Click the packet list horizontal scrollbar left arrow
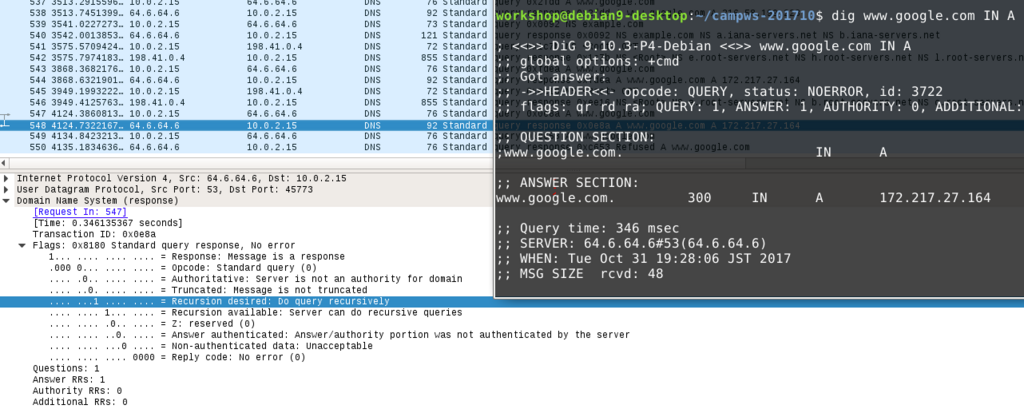The height and width of the screenshot is (409, 1024). [x=3, y=162]
